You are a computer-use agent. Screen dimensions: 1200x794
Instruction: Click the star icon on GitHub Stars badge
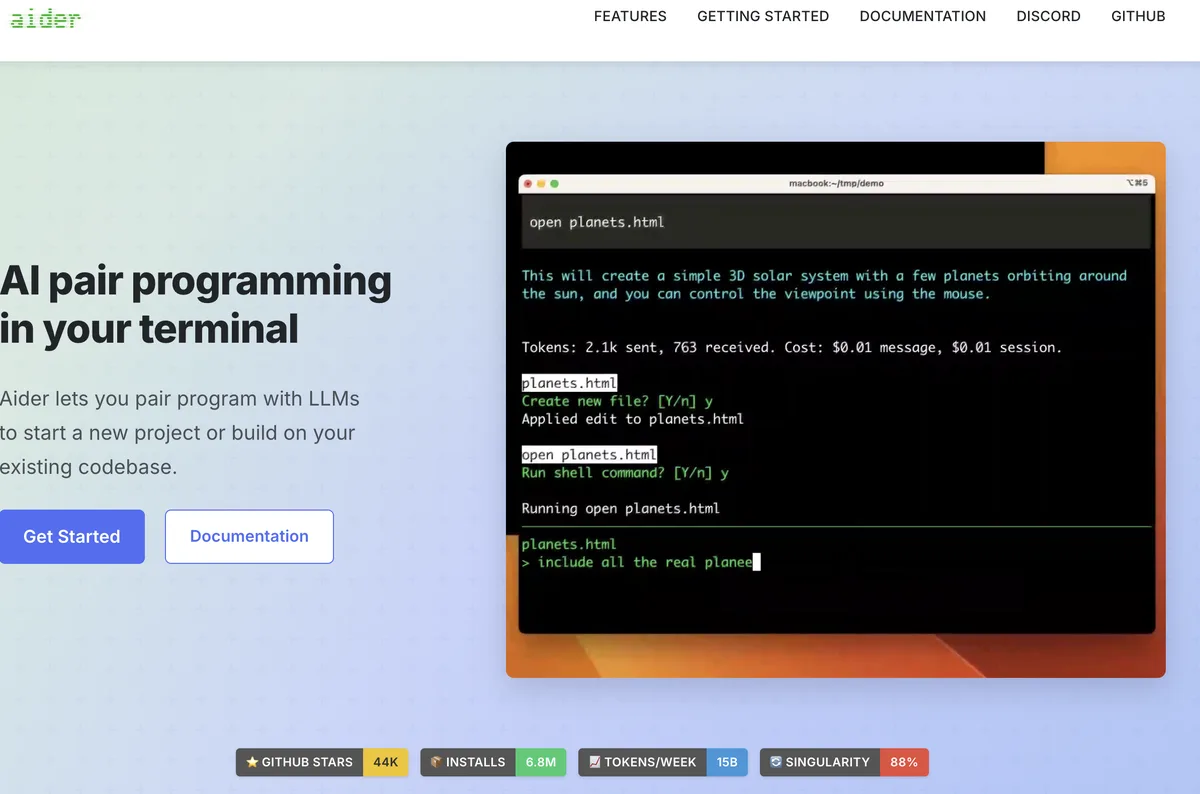point(252,762)
